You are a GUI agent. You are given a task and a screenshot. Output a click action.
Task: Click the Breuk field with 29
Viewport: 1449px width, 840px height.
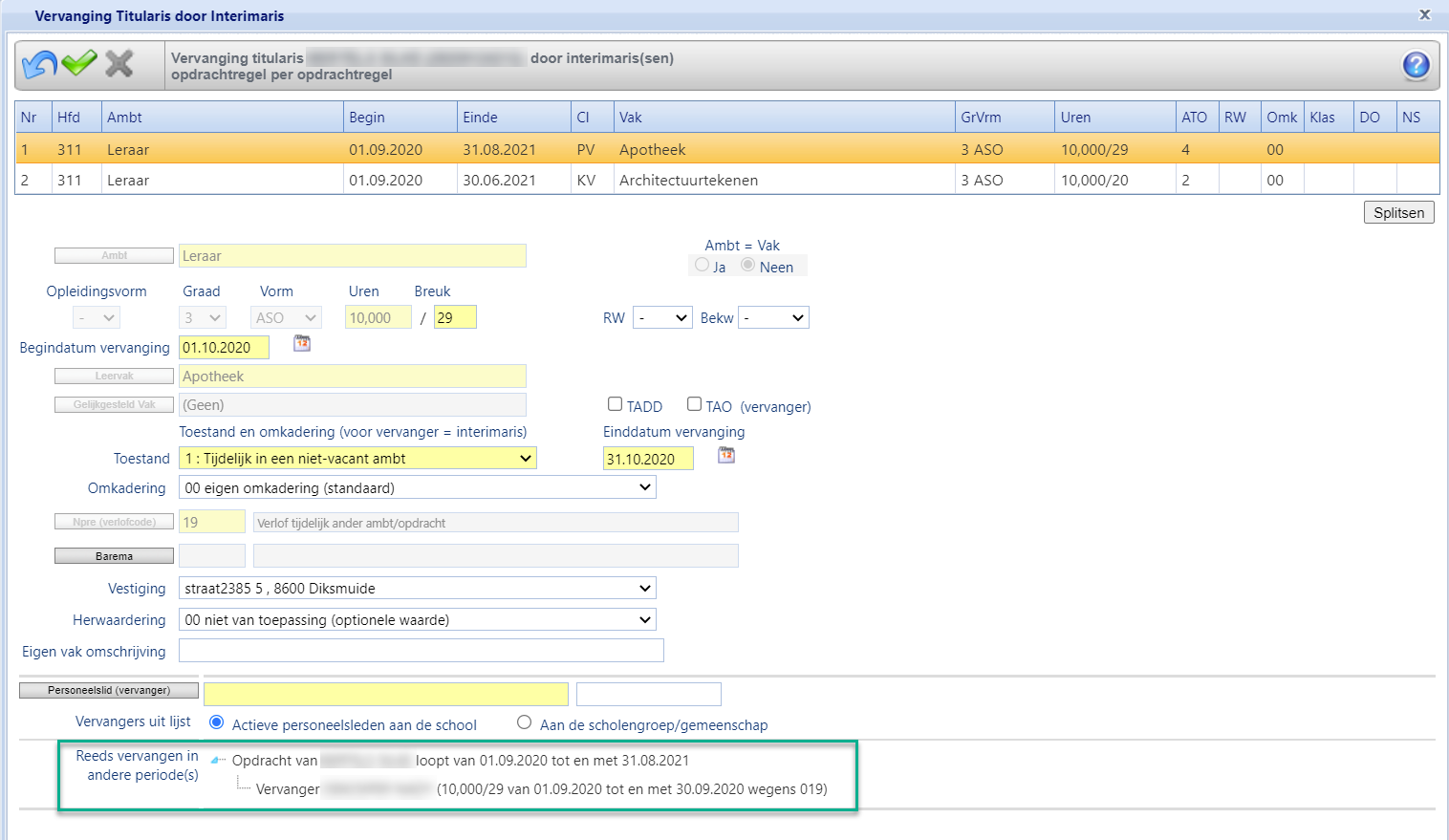455,317
